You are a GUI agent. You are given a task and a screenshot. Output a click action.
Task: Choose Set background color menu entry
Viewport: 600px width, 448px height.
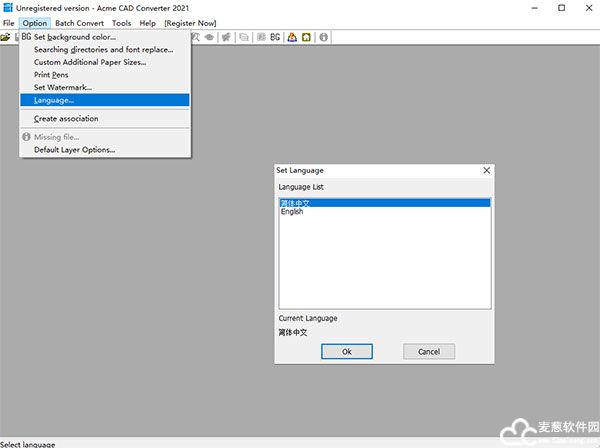pyautogui.click(x=105, y=37)
